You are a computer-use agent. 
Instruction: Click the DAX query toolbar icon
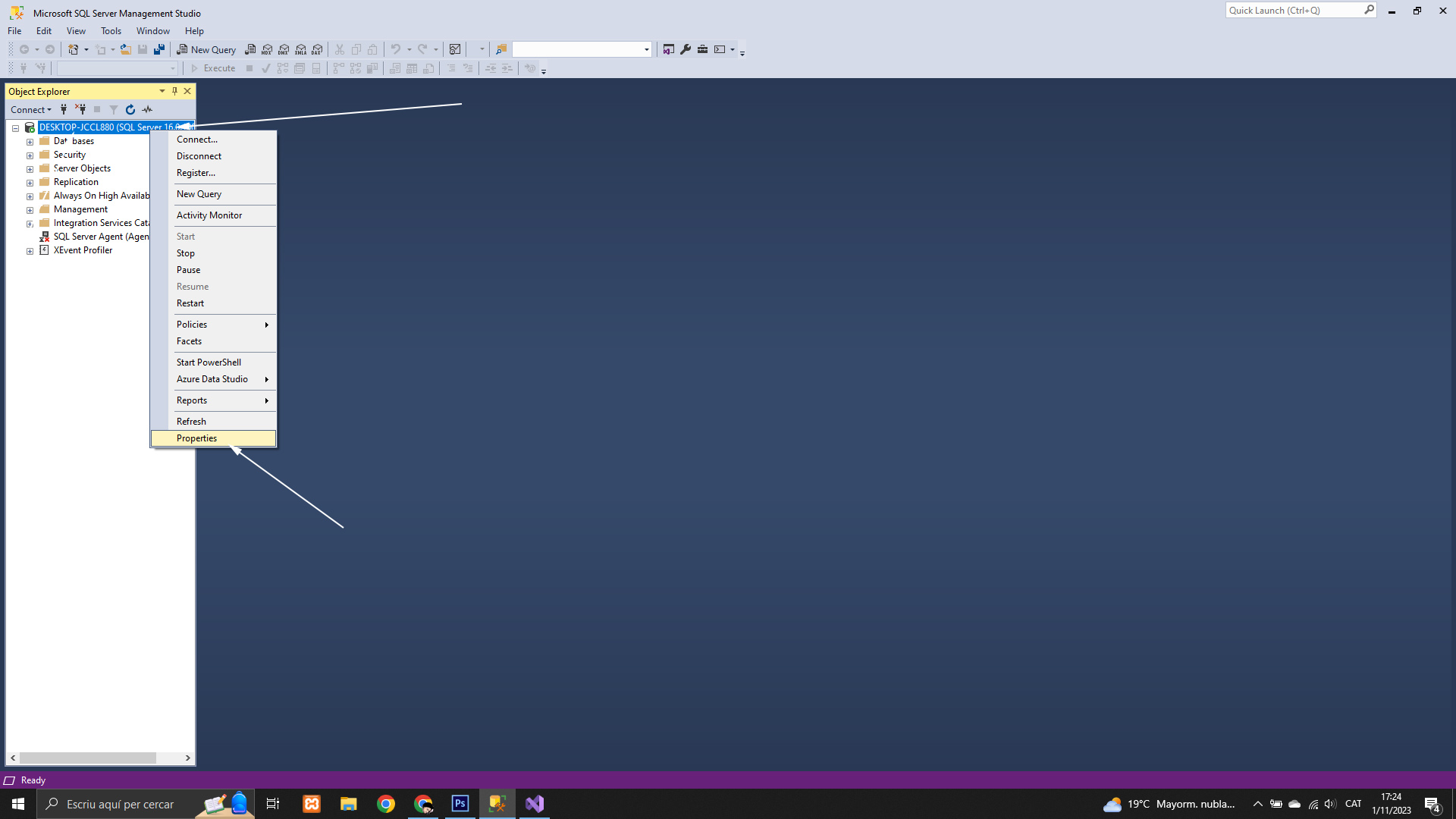click(x=317, y=49)
